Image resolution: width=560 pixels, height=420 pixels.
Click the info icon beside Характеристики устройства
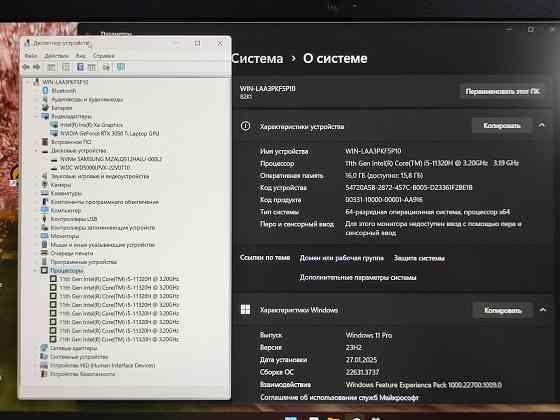click(245, 126)
